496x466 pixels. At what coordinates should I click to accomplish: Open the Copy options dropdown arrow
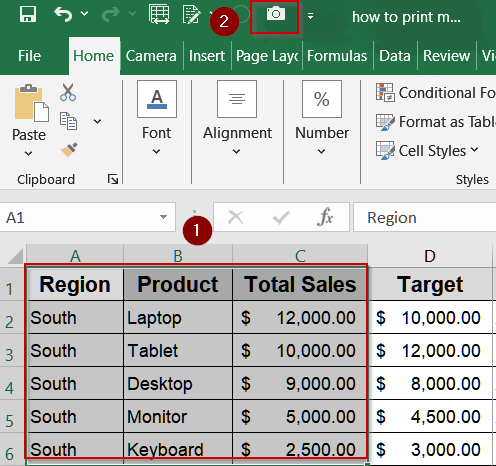click(x=97, y=121)
